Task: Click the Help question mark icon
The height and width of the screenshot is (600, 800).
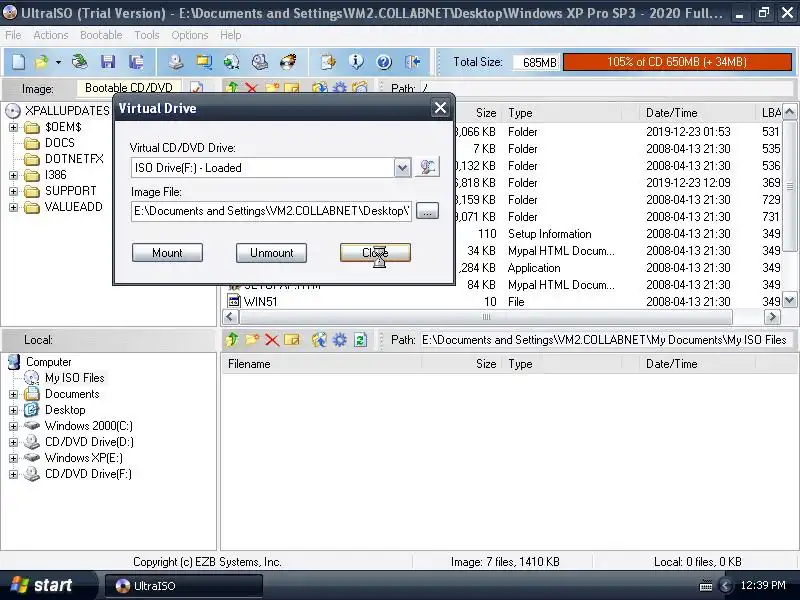Action: pyautogui.click(x=384, y=62)
